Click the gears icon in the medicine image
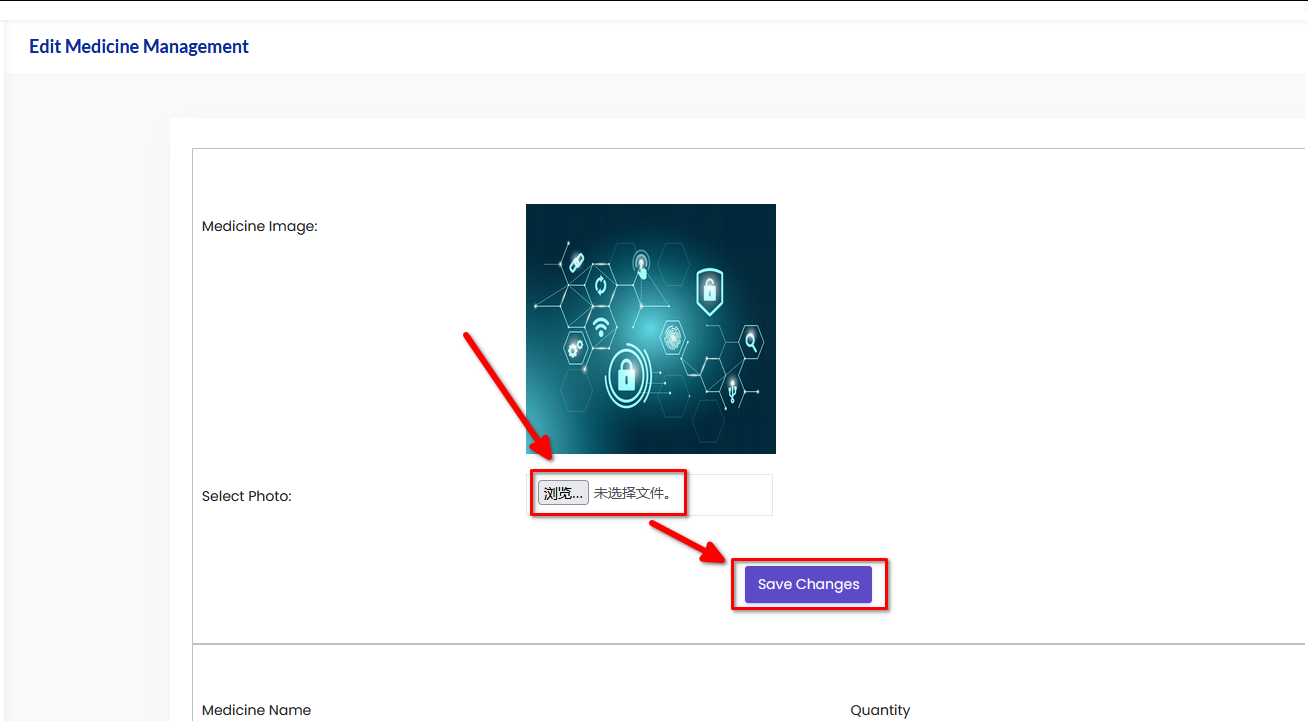1308x721 pixels. click(575, 348)
